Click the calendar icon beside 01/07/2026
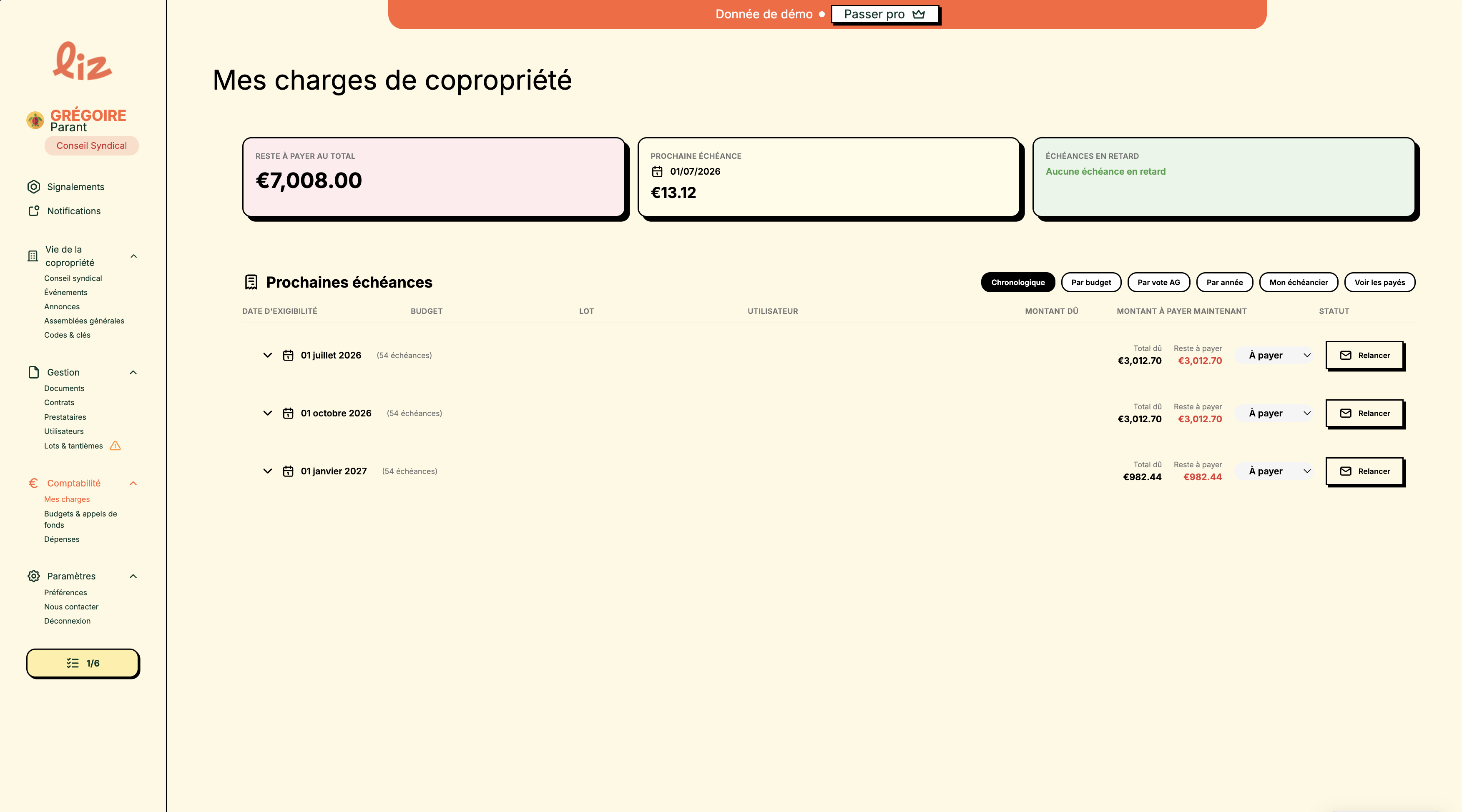 [657, 171]
